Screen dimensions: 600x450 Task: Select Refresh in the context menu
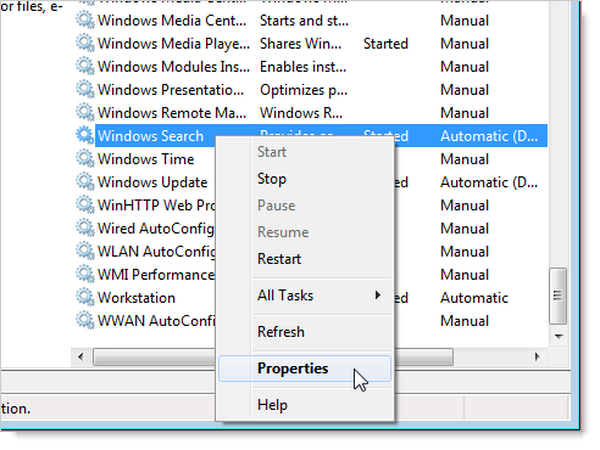280,332
